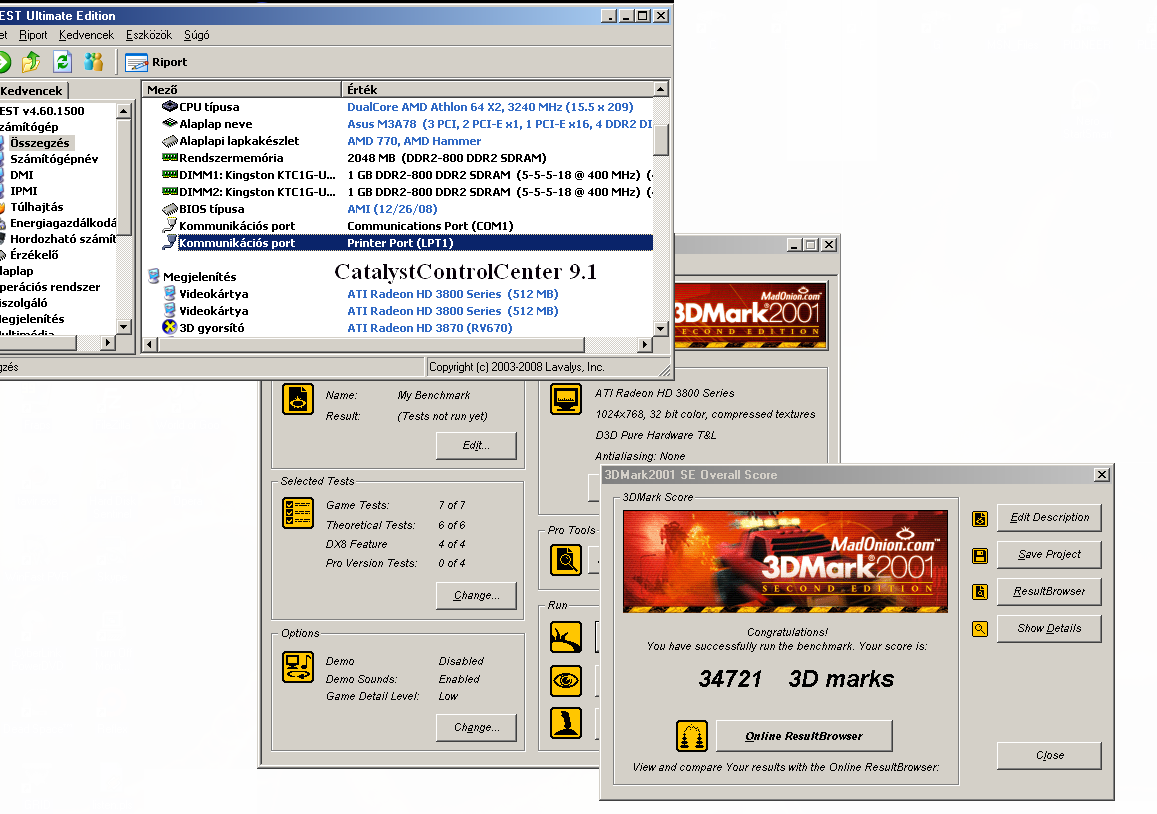1157x814 pixels.
Task: Click Show Details button
Action: click(1049, 628)
